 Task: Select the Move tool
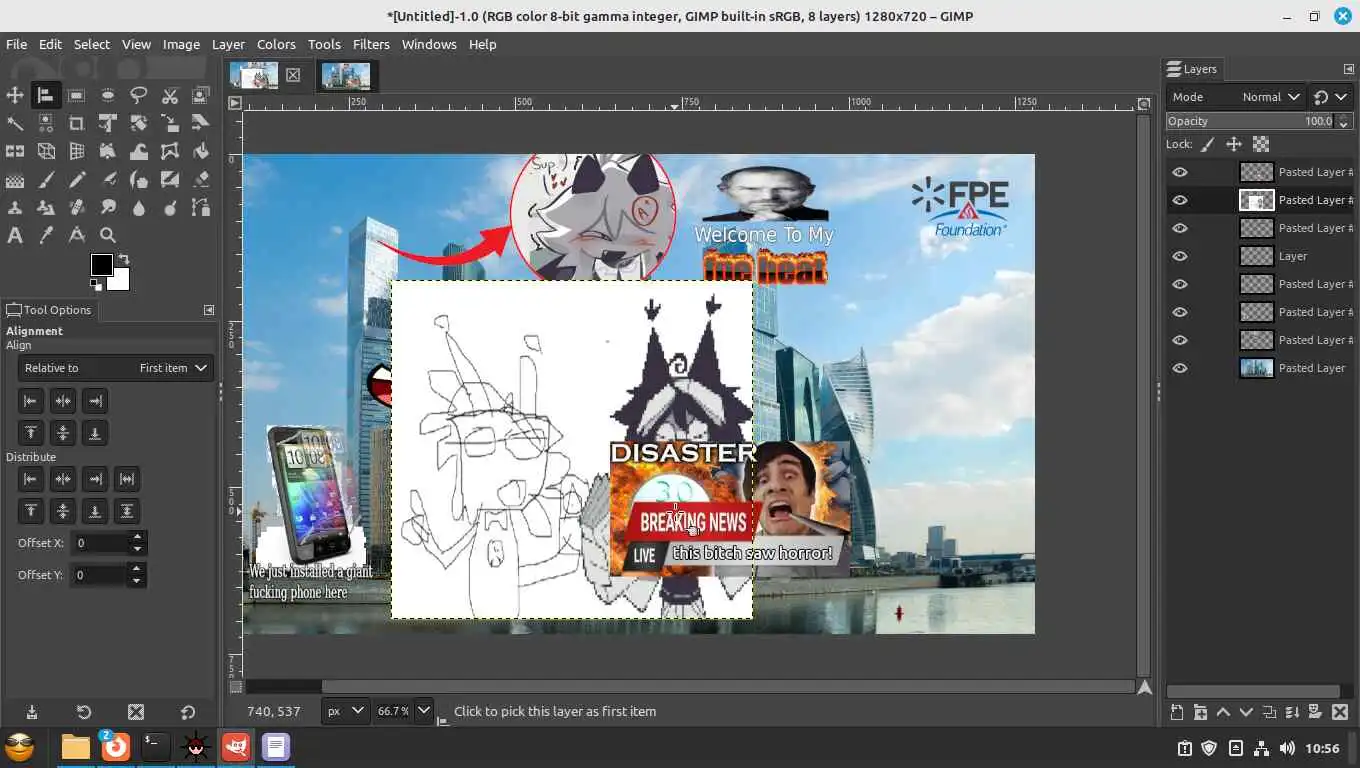tap(15, 96)
